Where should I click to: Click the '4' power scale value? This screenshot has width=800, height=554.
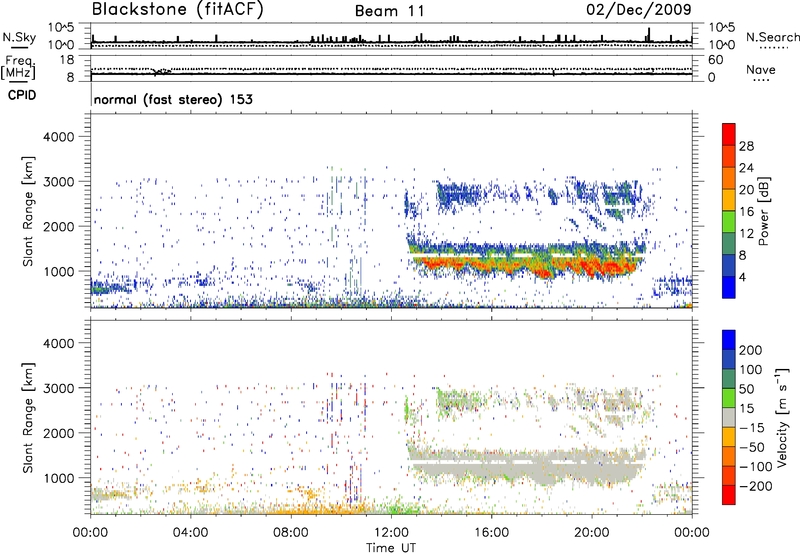(x=742, y=277)
